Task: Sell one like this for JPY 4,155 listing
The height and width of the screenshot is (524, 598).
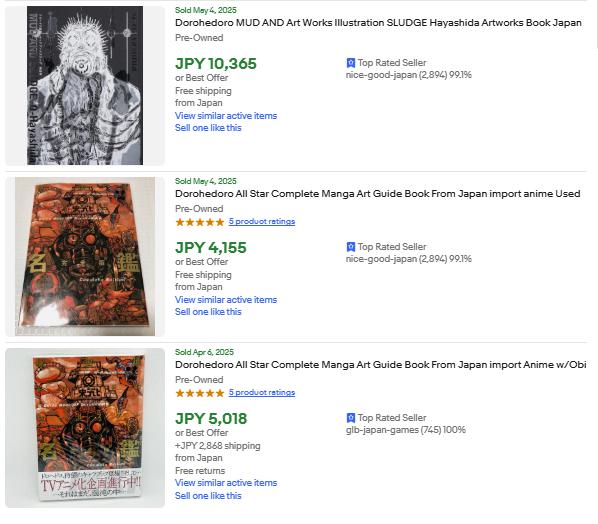Action: point(208,312)
